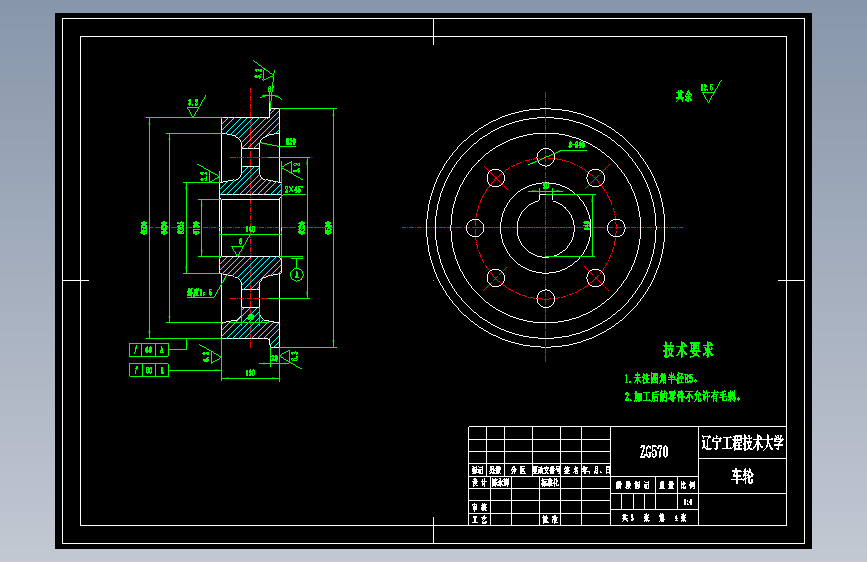The width and height of the screenshot is (867, 562).
Task: Select the 阶段标记 header cell
Action: pyautogui.click(x=633, y=485)
